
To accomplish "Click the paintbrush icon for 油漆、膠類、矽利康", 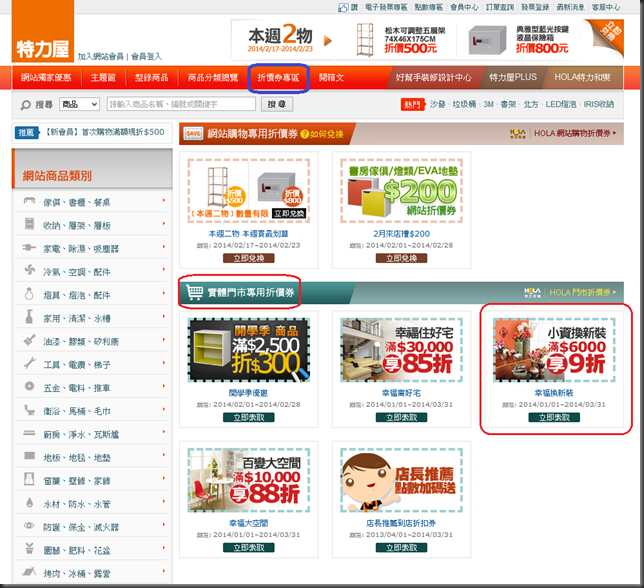I will [29, 340].
